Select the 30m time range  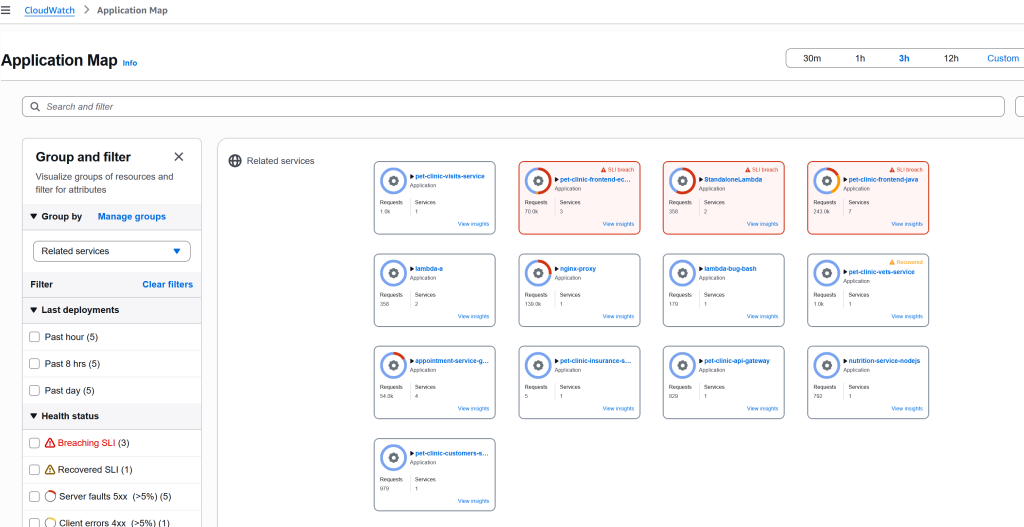pyautogui.click(x=812, y=58)
